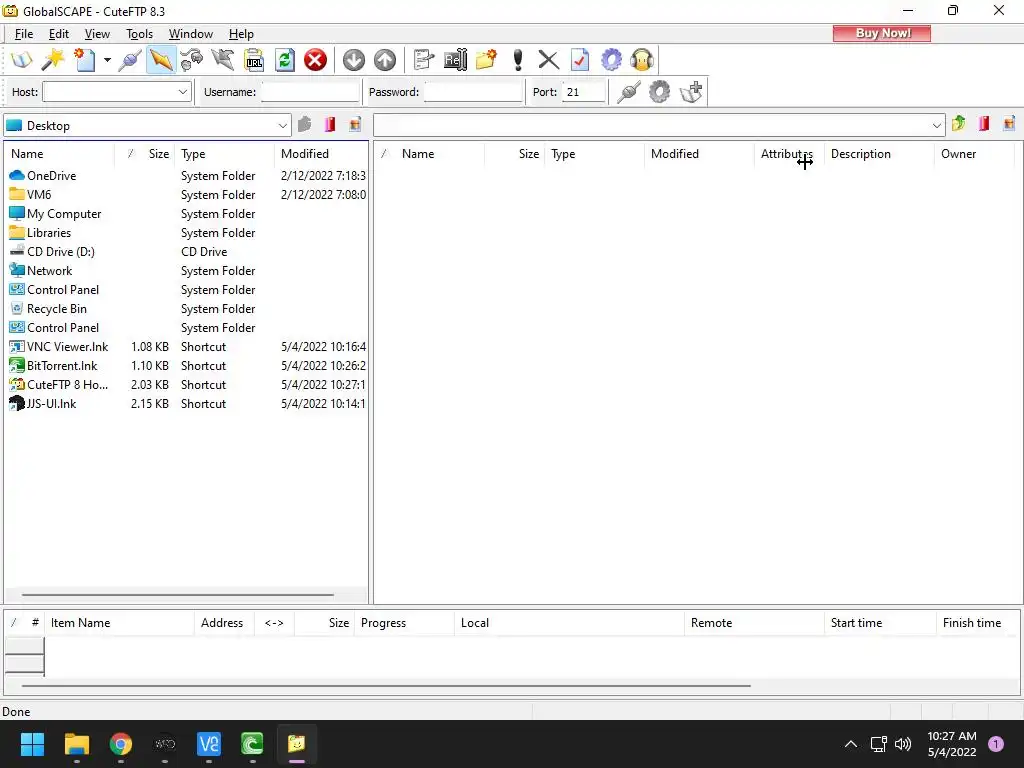Click the disconnected plugs icon in the toolbar
Screen dimensions: 1024x768
pyautogui.click(x=192, y=60)
